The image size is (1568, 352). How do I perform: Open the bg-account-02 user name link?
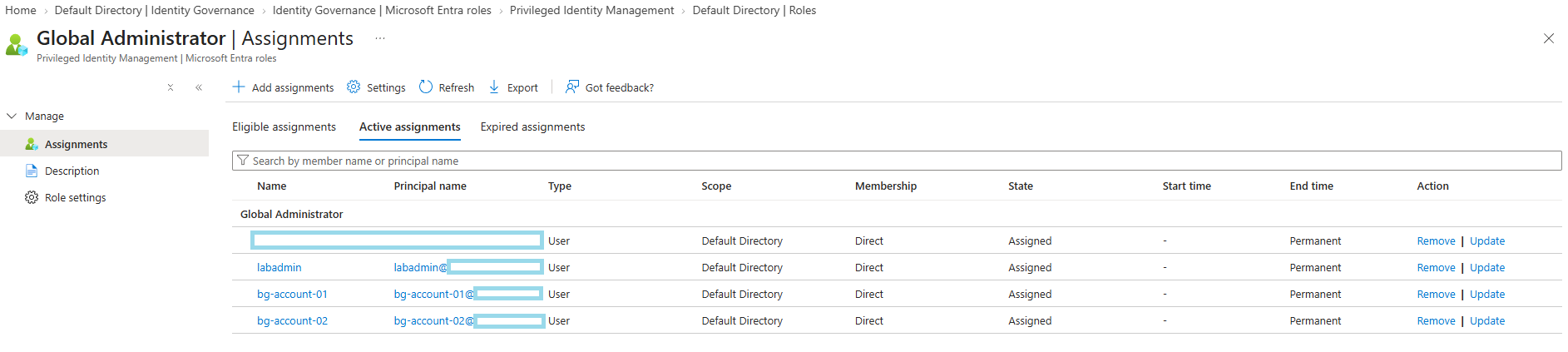click(x=292, y=320)
